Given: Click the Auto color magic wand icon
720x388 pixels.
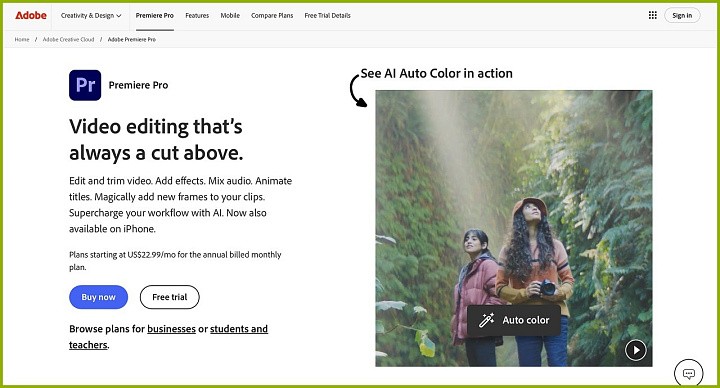Looking at the screenshot, I should (x=486, y=320).
